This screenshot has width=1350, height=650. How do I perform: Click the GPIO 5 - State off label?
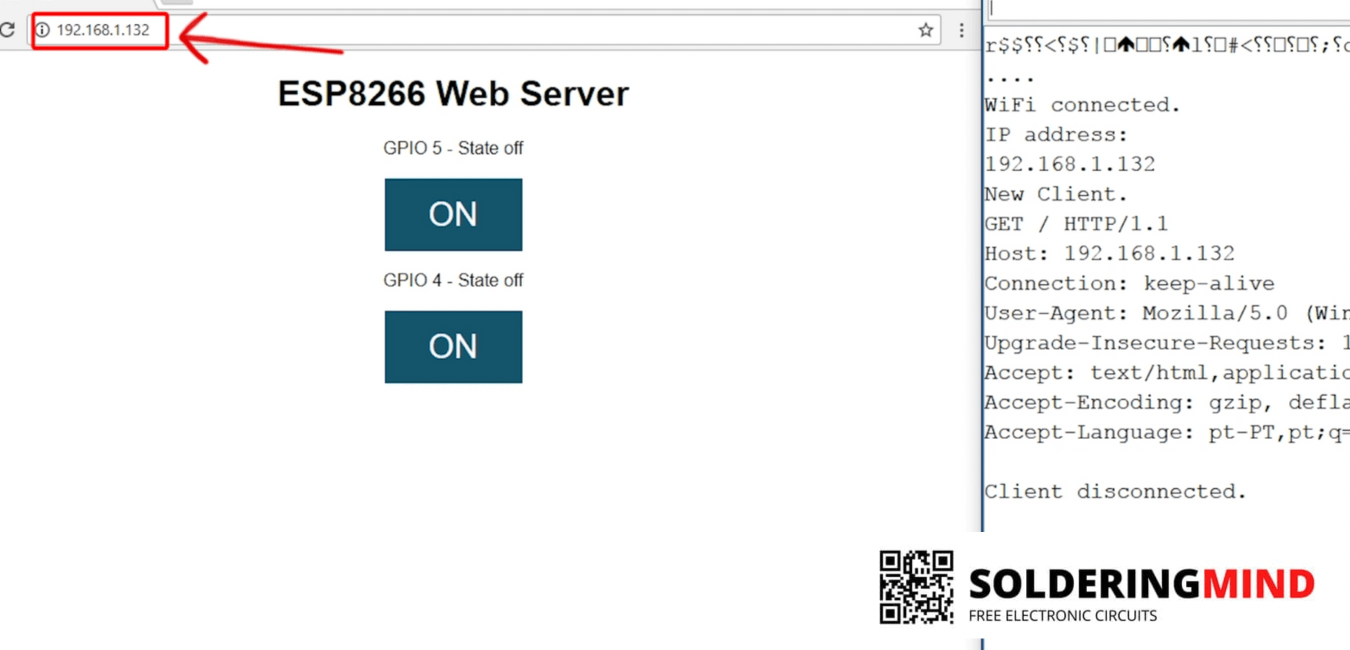coord(453,148)
